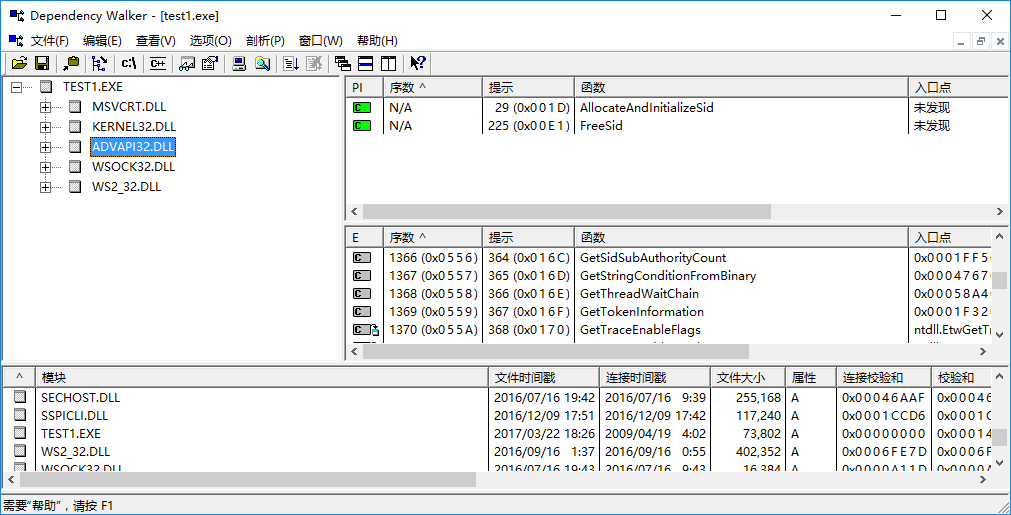Screen dimensions: 1011x515
Task: Click the context help arrow-question icon
Action: tap(418, 63)
